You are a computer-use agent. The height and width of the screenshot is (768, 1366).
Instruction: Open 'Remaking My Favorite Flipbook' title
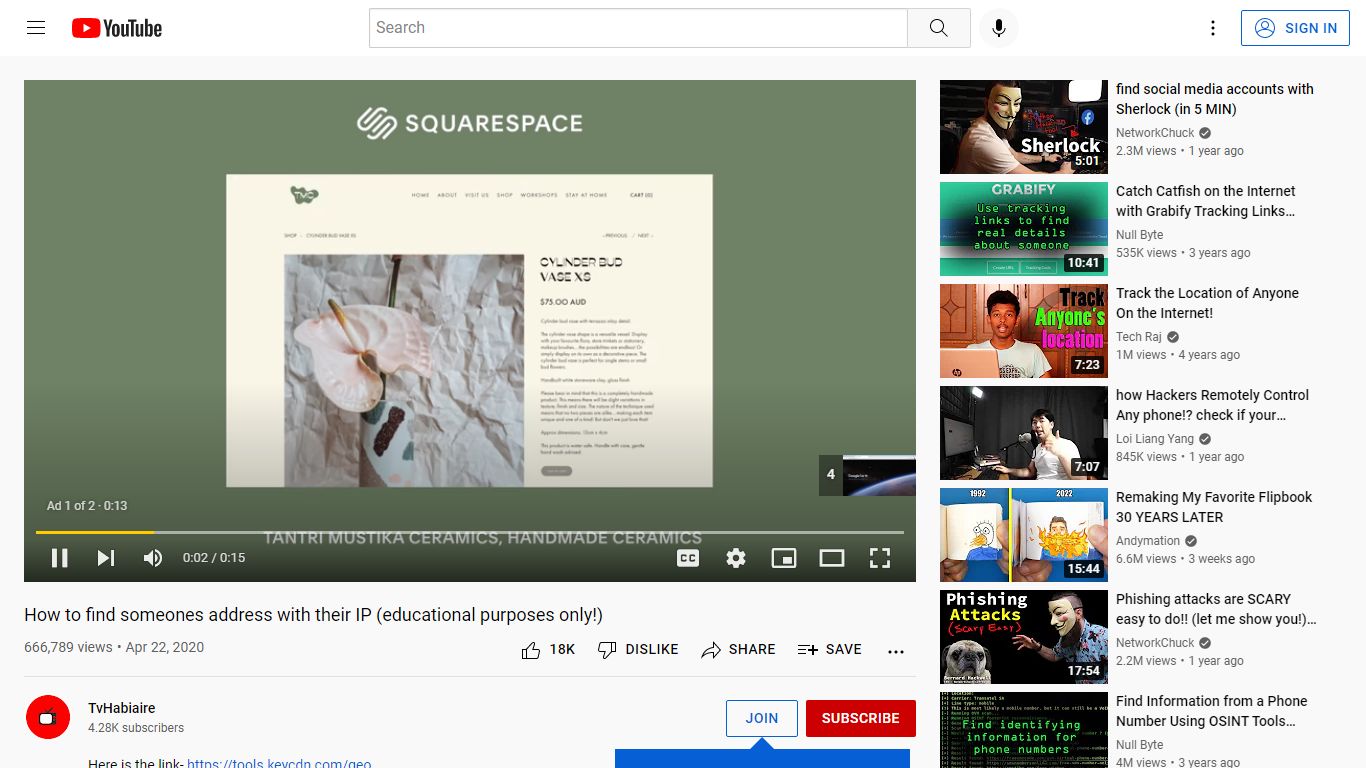tap(1214, 507)
